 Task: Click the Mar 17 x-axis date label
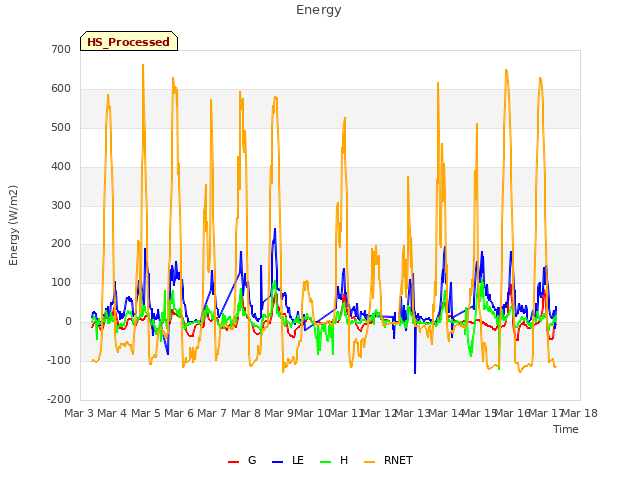point(547,413)
